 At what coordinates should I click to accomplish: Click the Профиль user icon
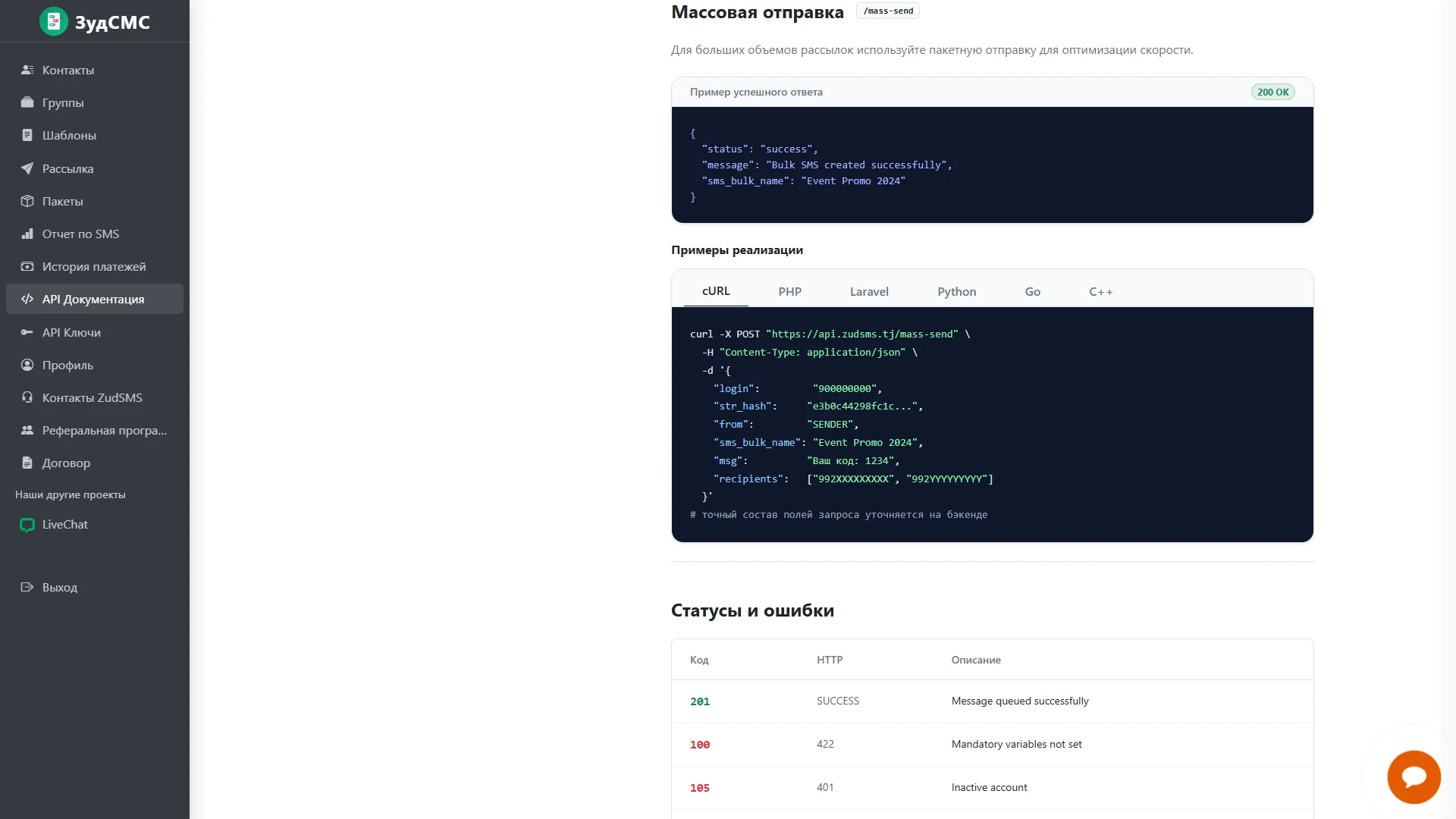click(27, 365)
